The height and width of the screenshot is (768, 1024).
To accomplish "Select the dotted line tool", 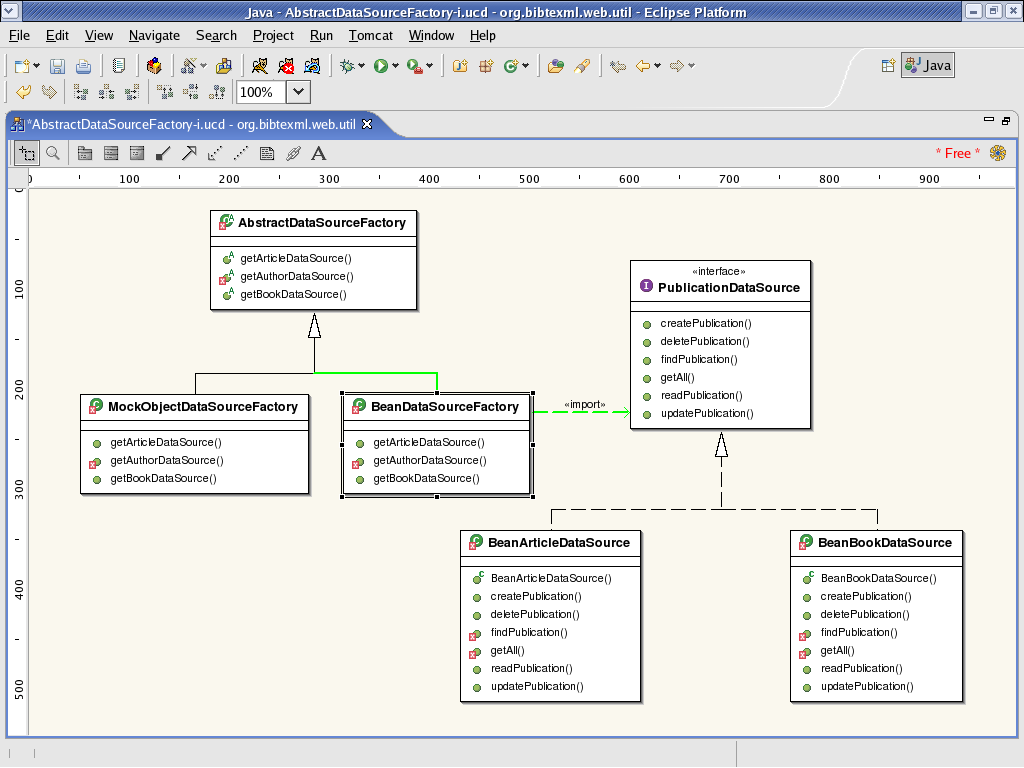I will pyautogui.click(x=241, y=153).
